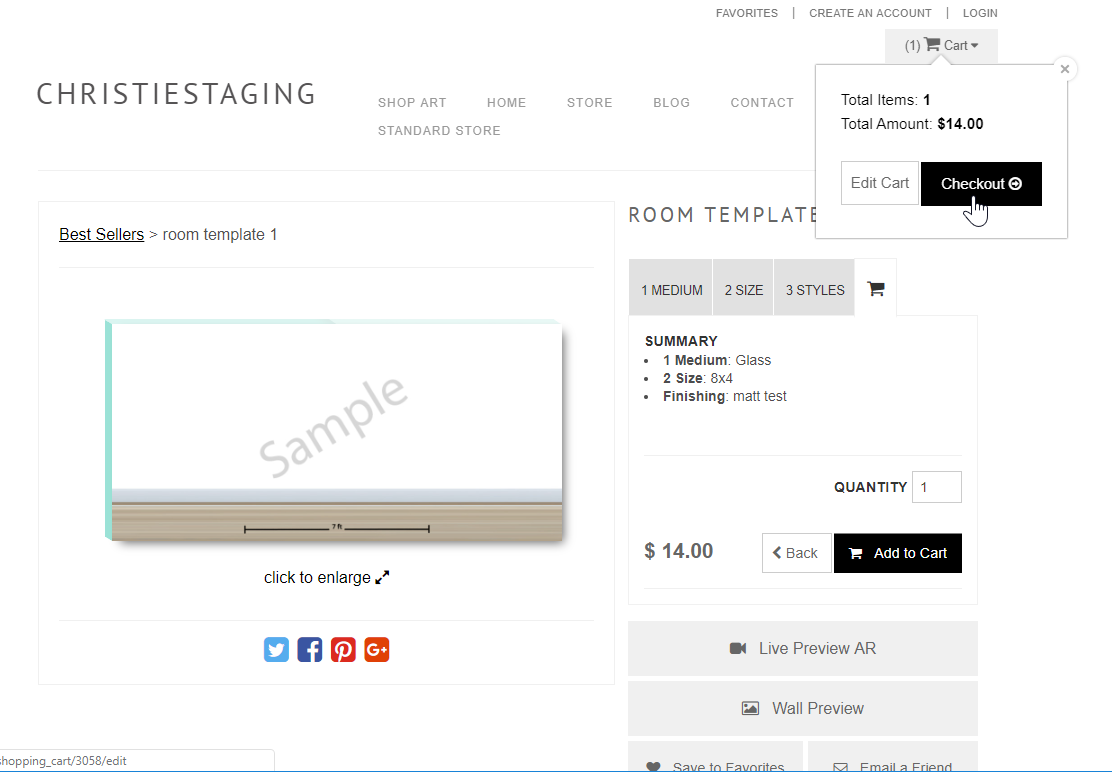This screenshot has height=772, width=1112.
Task: Navigate to the BLOG section
Action: click(671, 102)
